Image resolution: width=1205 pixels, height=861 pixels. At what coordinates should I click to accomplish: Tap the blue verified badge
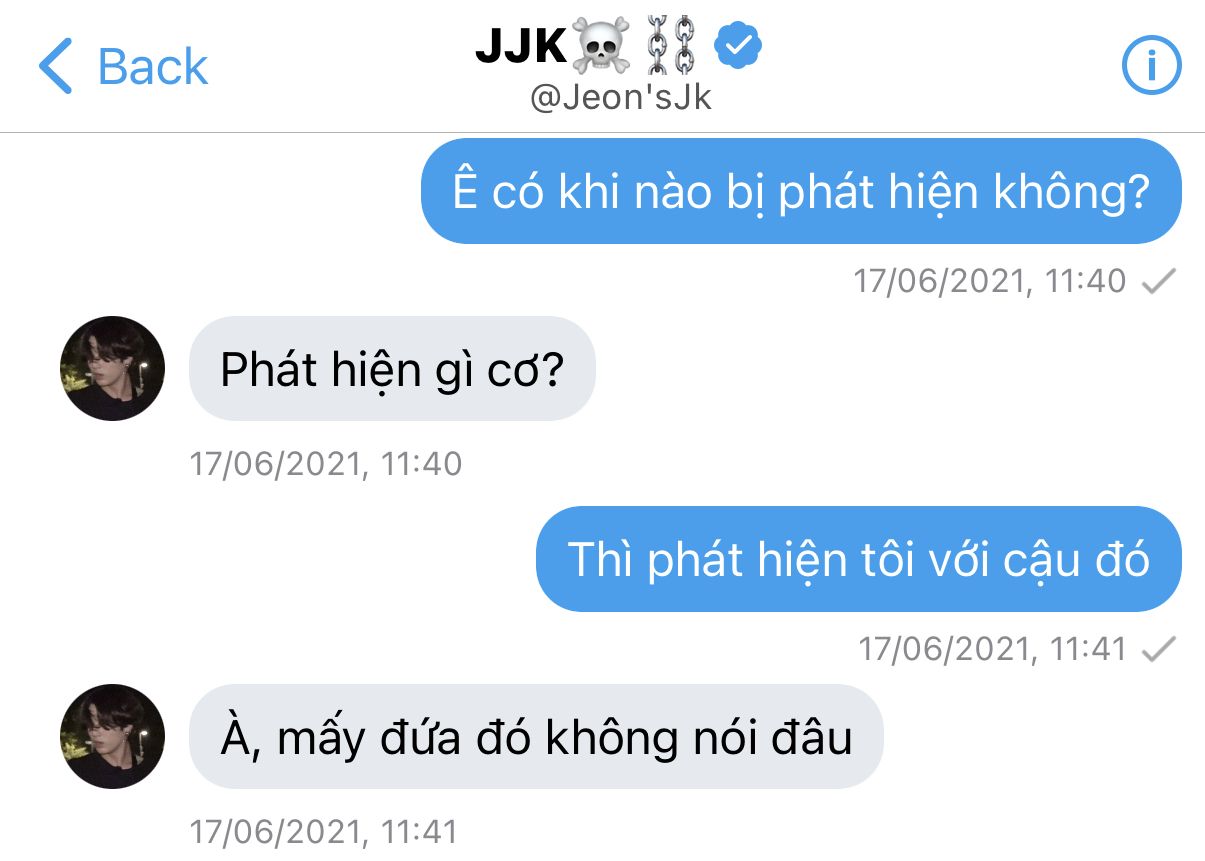tap(741, 44)
